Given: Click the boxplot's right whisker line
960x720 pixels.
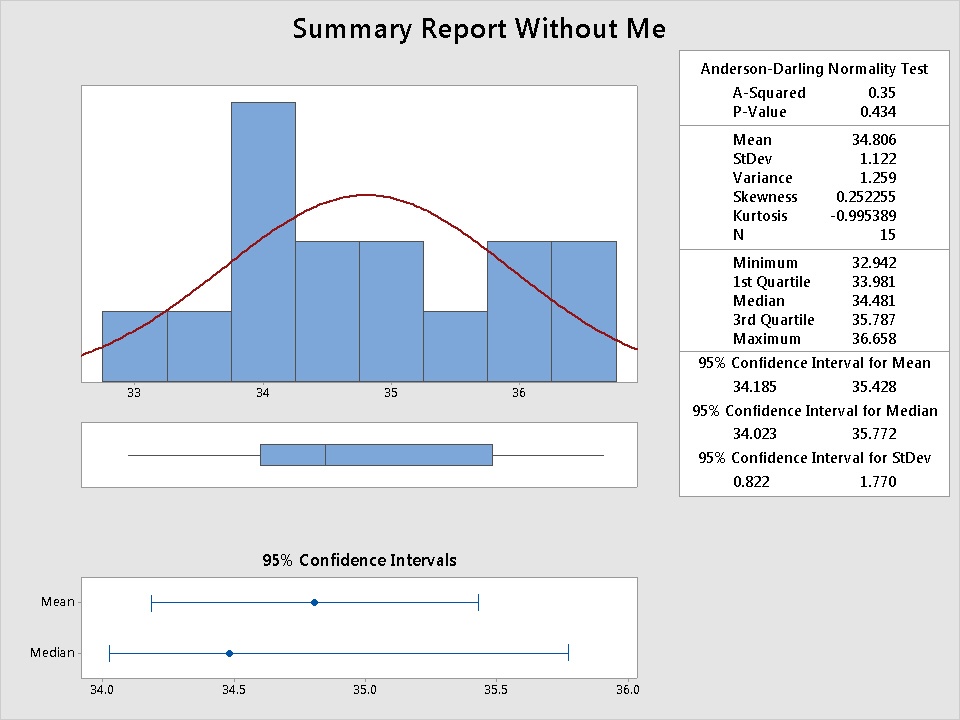Looking at the screenshot, I should 548,455.
